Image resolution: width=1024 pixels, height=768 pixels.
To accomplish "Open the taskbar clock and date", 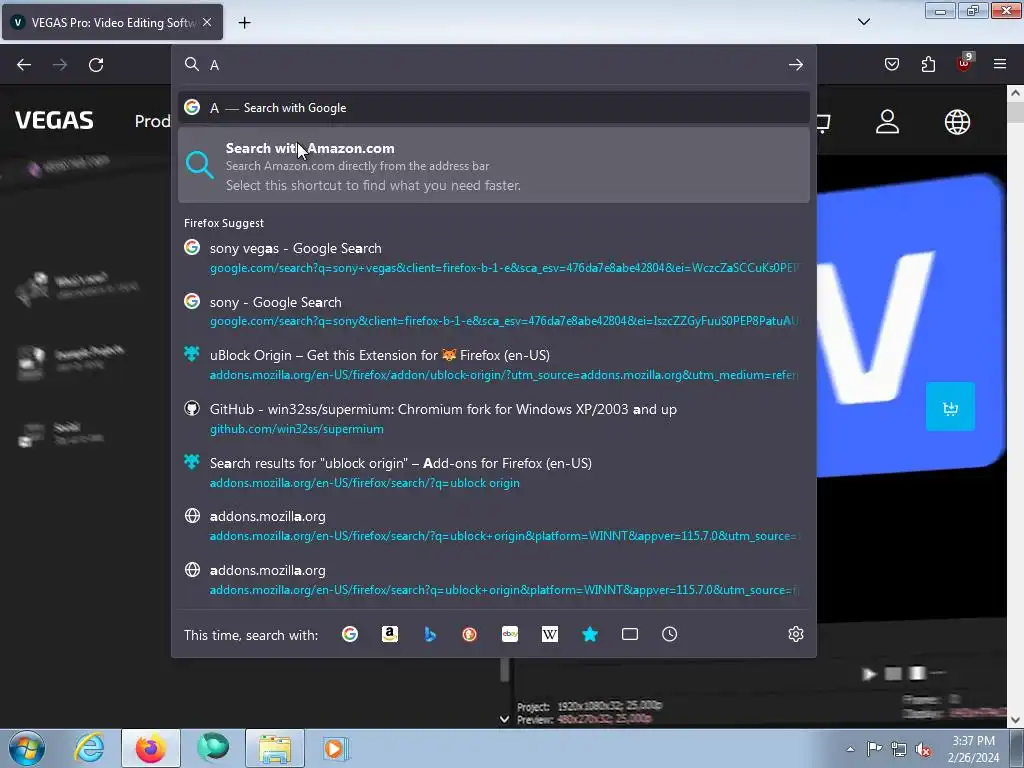I will pos(974,749).
